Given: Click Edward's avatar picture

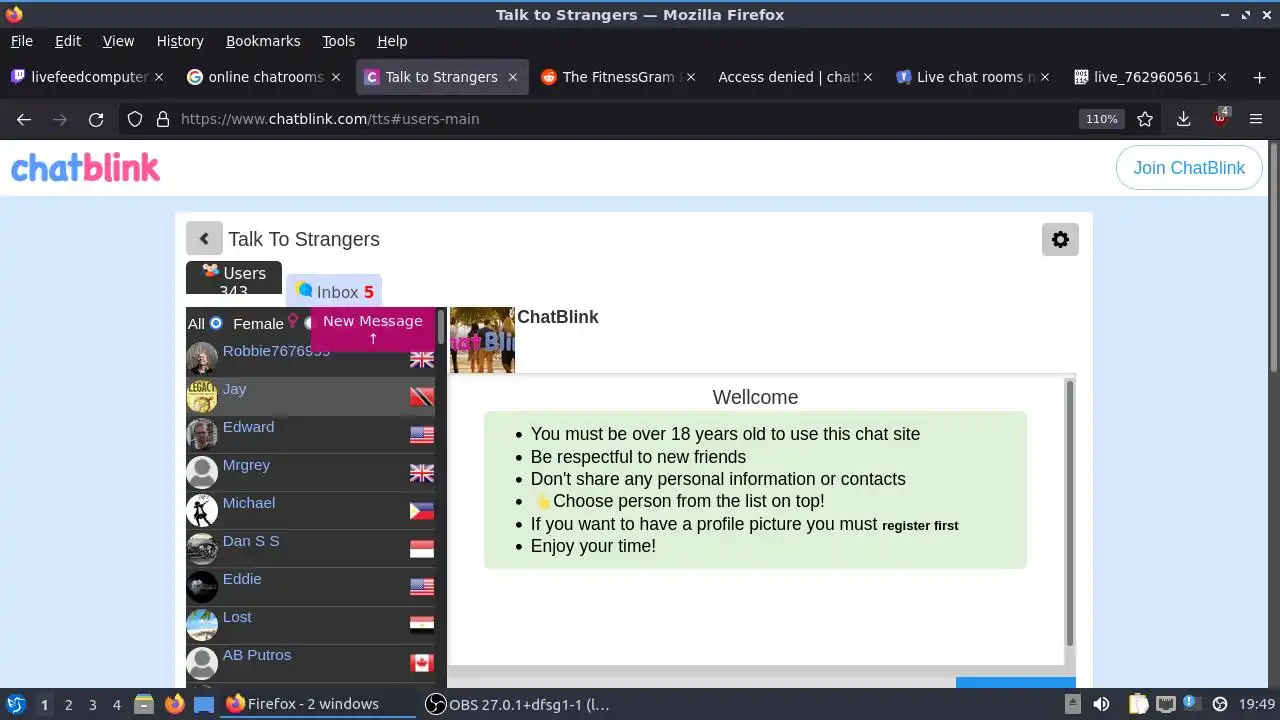Looking at the screenshot, I should point(202,434).
